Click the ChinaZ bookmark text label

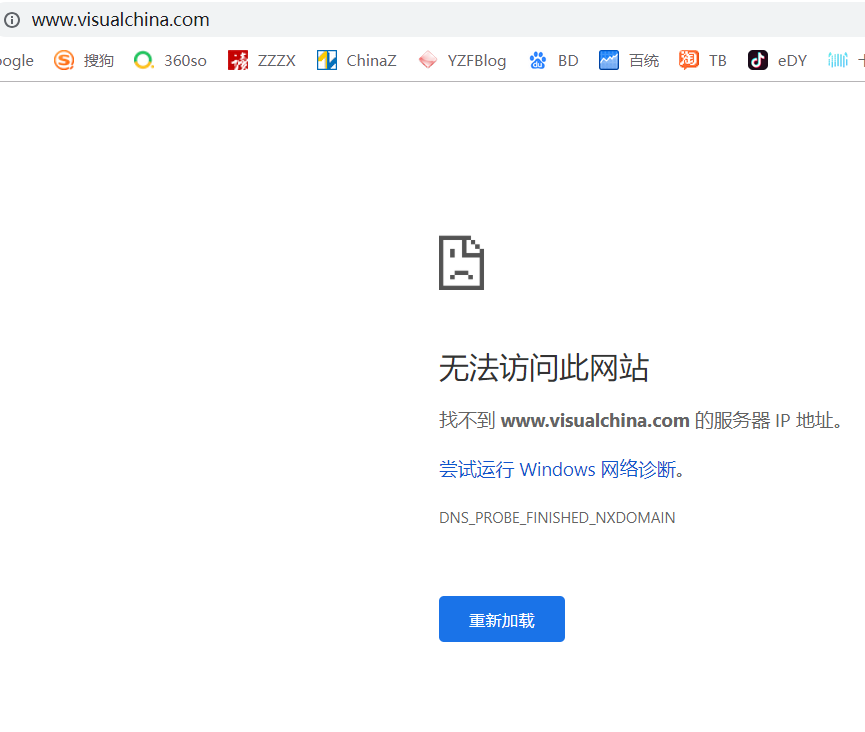tap(371, 60)
